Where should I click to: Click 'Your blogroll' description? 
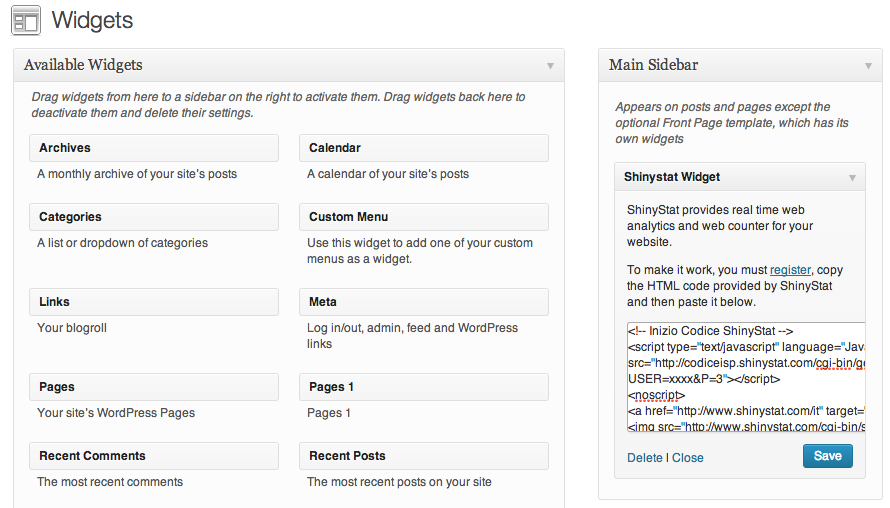click(72, 328)
